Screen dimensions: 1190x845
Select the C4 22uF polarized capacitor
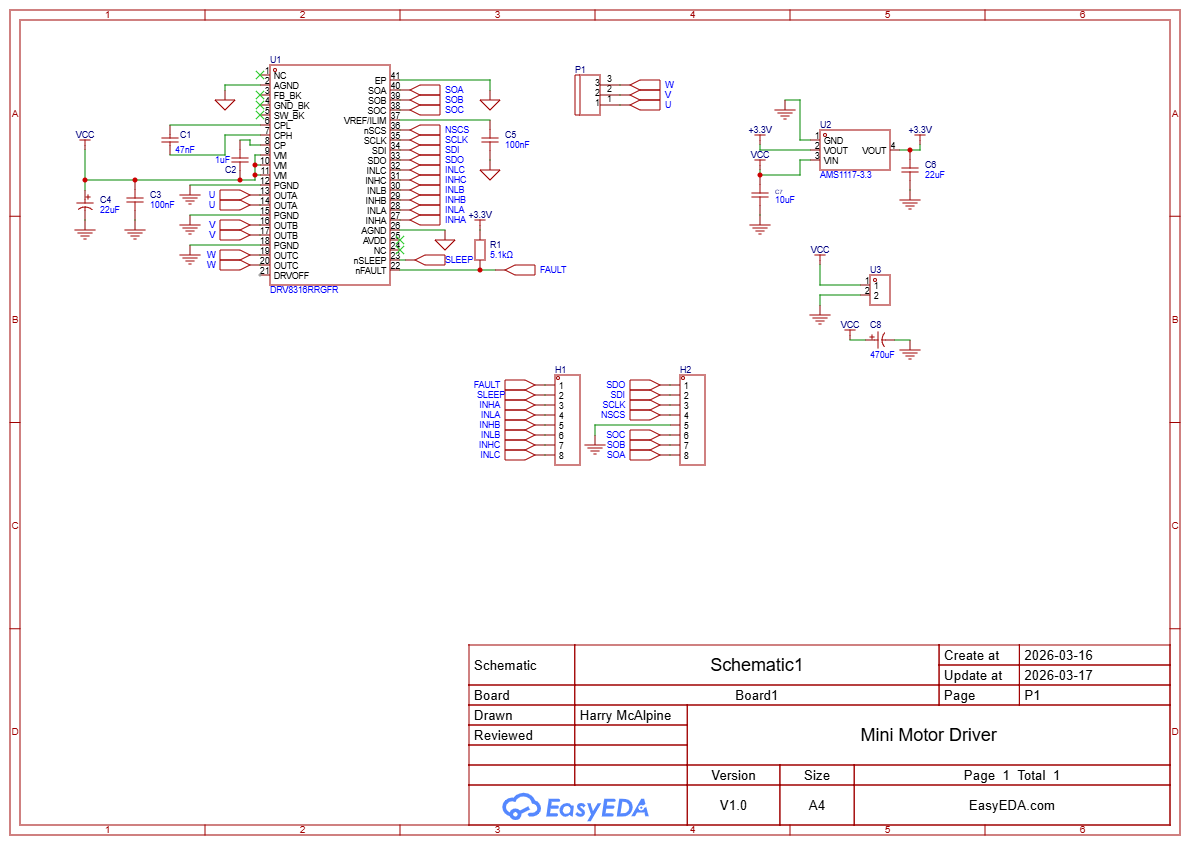click(85, 205)
